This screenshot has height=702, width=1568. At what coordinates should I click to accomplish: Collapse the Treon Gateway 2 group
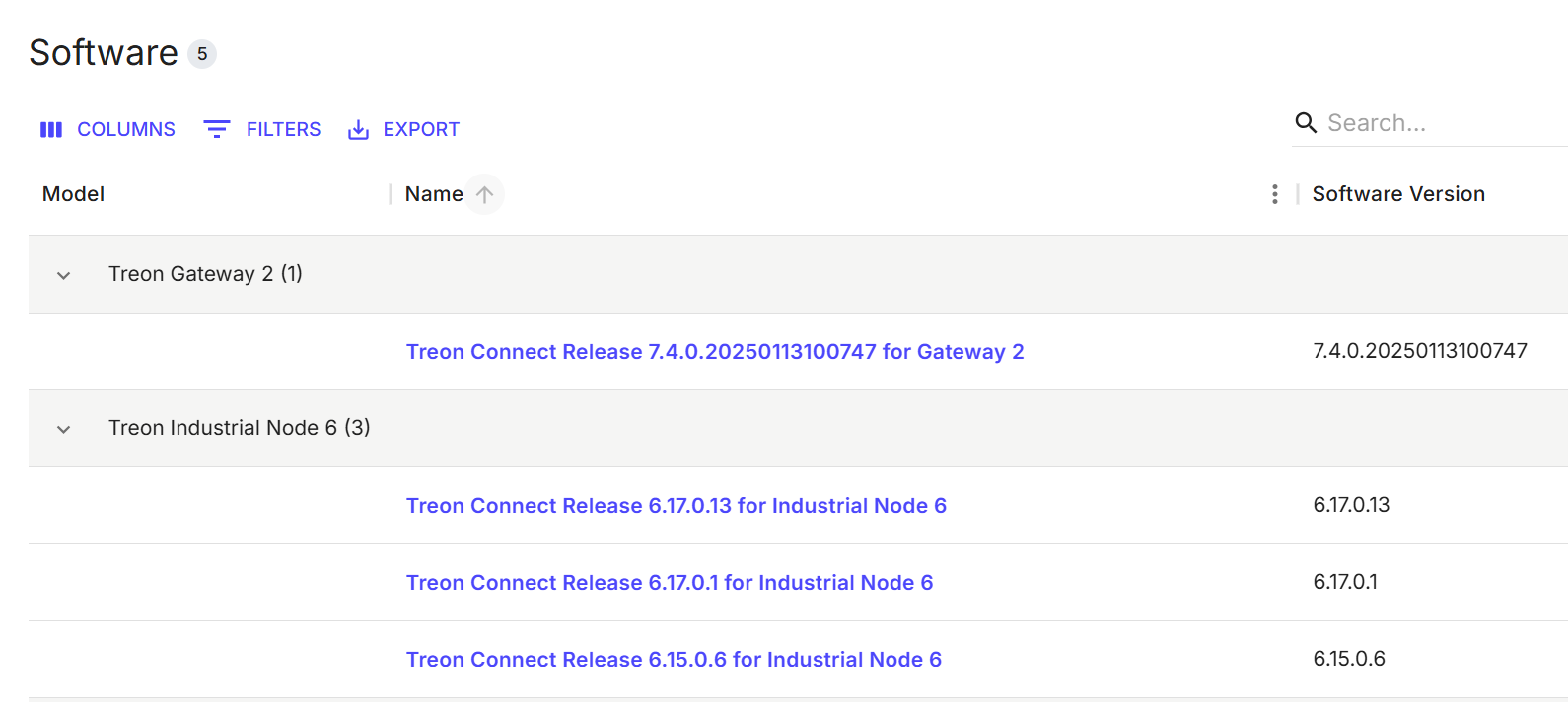coord(63,275)
